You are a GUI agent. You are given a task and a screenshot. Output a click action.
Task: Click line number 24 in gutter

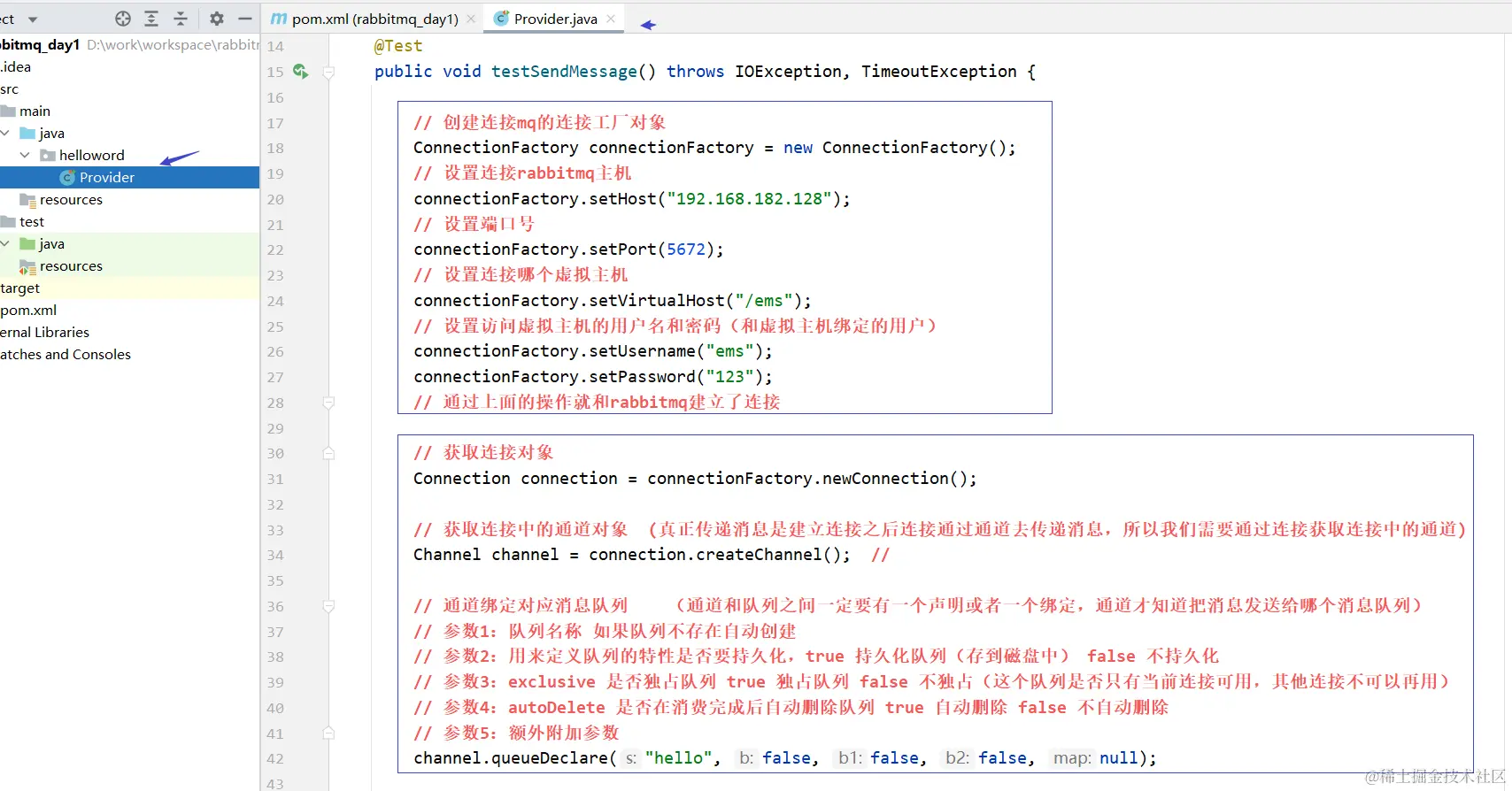[x=275, y=301]
